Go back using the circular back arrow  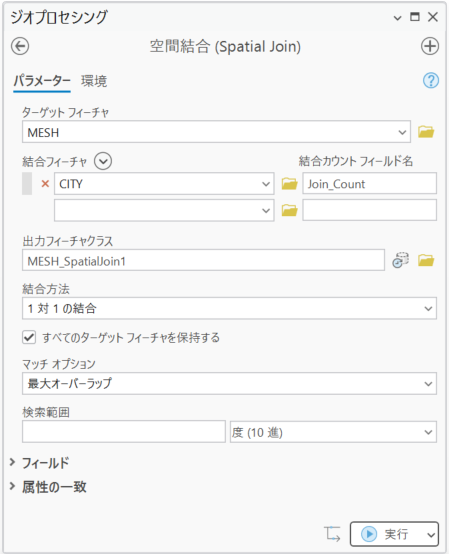coord(20,46)
